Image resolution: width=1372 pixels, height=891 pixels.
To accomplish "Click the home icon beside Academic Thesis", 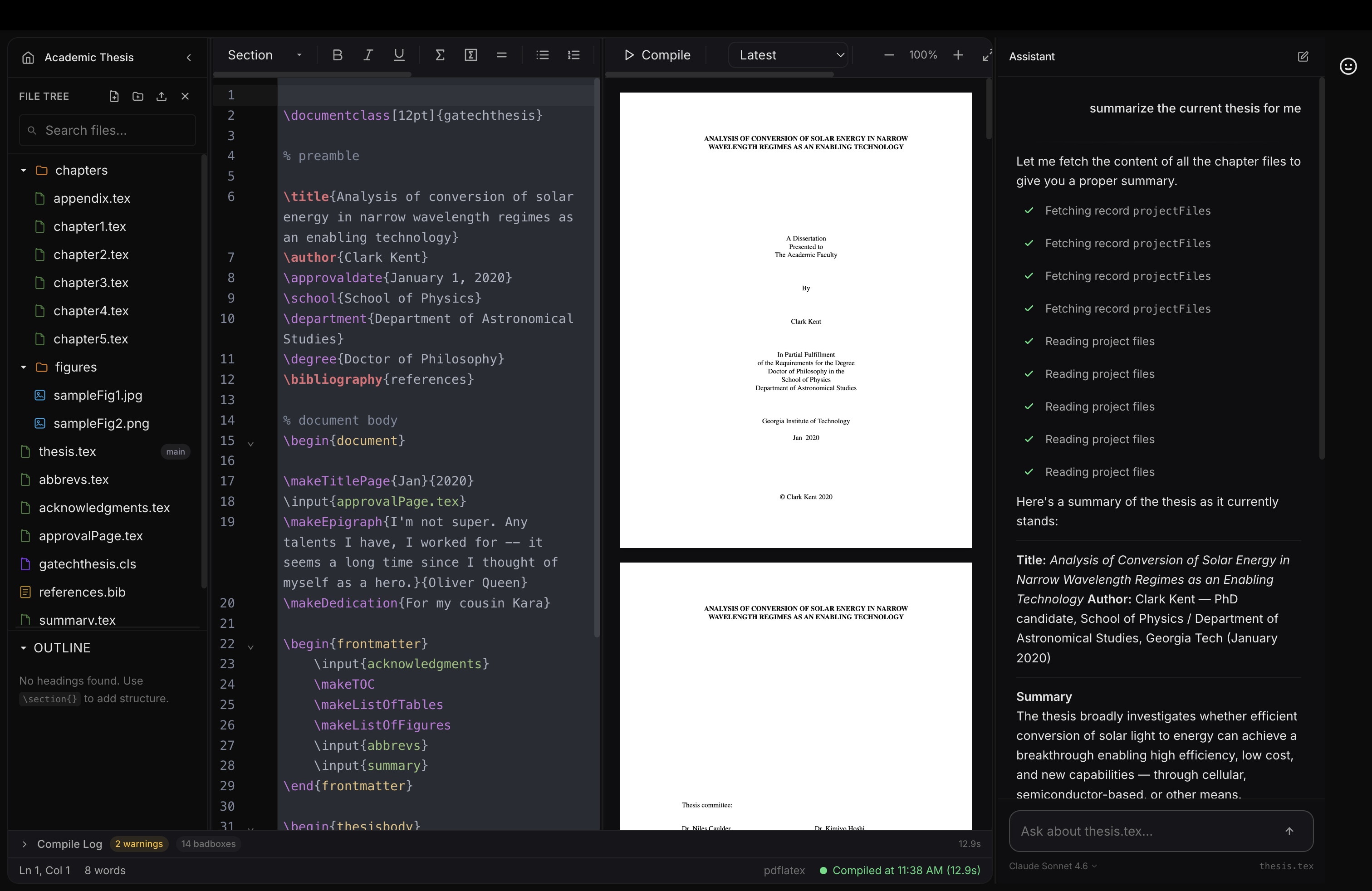I will [28, 57].
